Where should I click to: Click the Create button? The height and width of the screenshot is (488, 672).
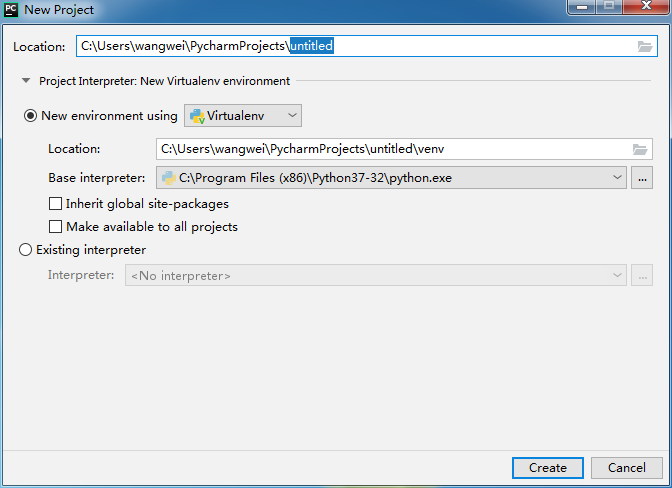pos(548,468)
